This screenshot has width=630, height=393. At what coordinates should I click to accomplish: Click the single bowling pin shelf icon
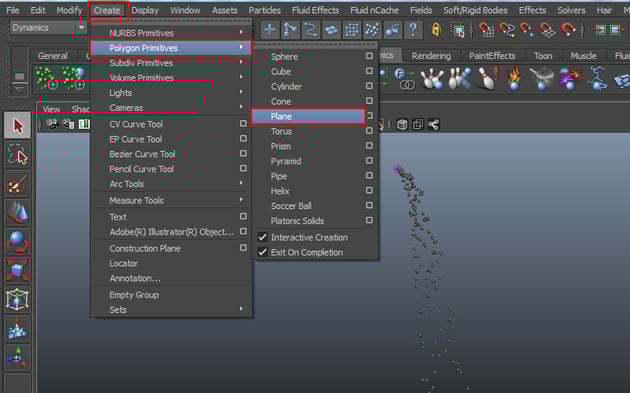coord(488,78)
